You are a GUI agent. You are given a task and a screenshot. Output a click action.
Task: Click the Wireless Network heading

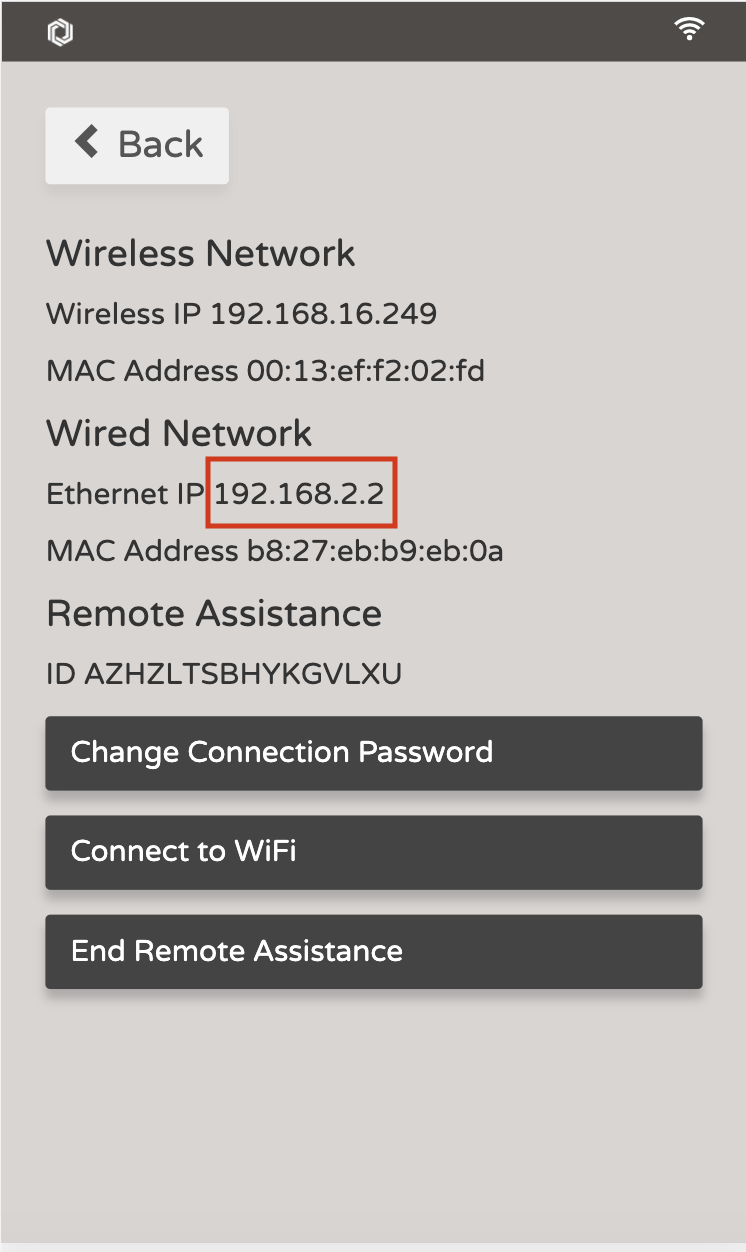tap(200, 253)
